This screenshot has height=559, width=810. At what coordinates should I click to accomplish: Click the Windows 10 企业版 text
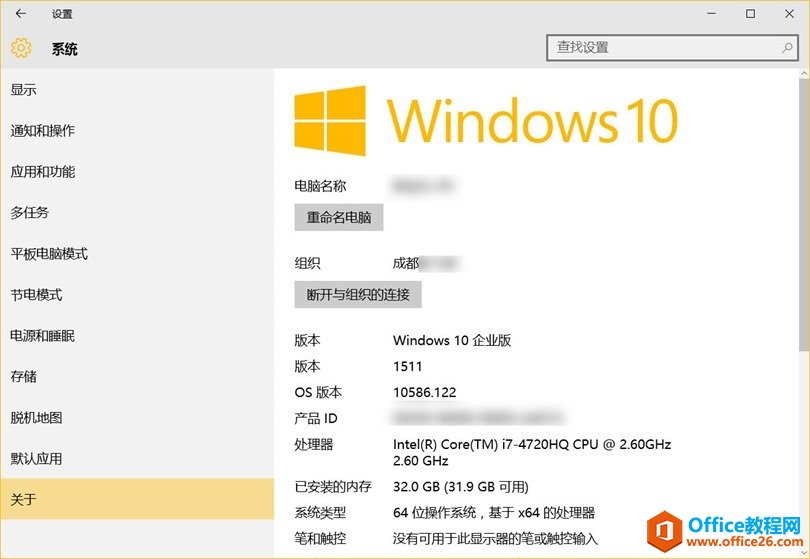coord(452,340)
